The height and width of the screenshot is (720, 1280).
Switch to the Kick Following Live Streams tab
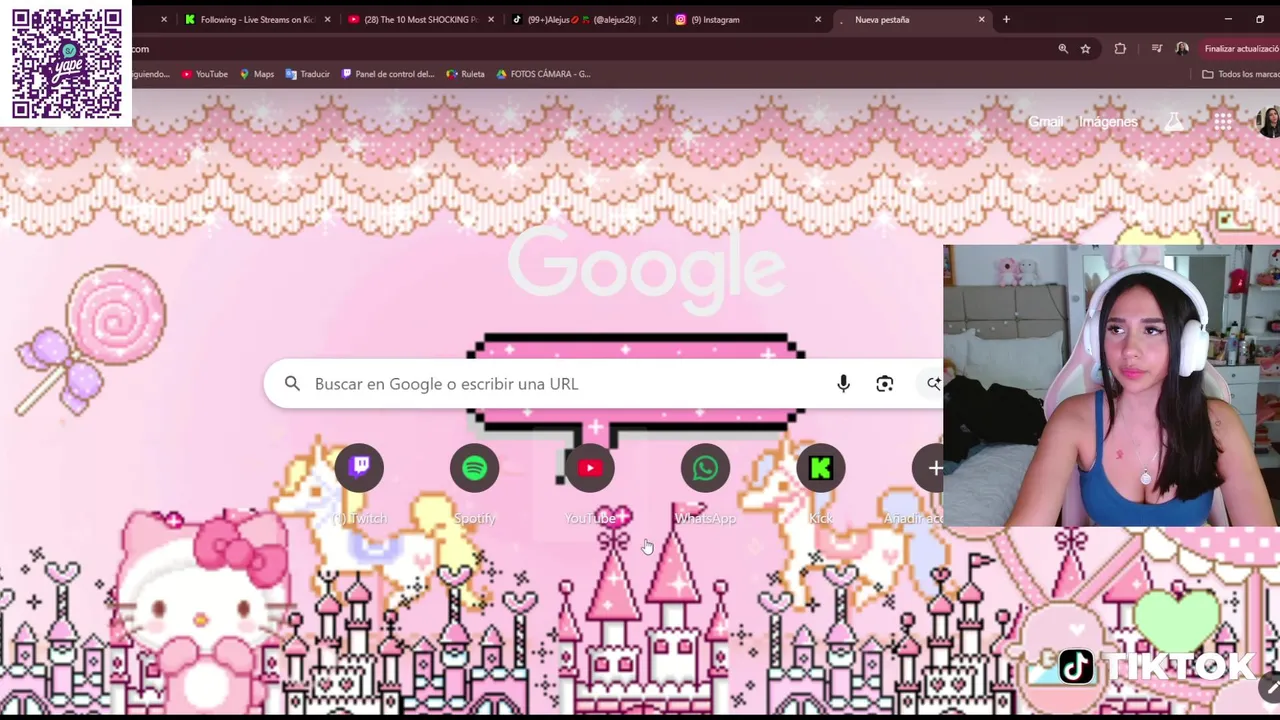(256, 19)
